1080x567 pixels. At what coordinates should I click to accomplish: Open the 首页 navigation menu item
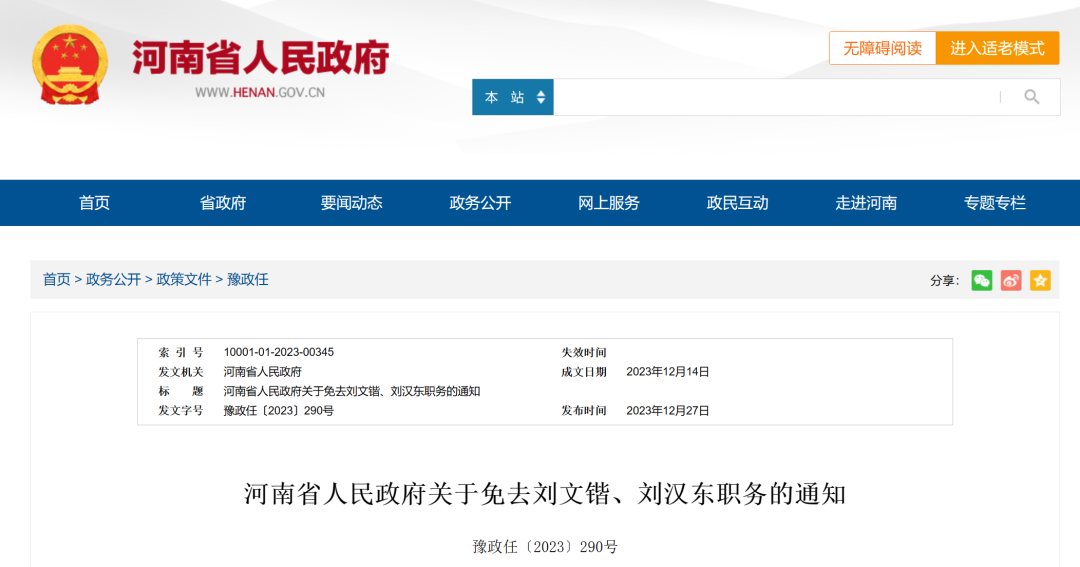(95, 203)
